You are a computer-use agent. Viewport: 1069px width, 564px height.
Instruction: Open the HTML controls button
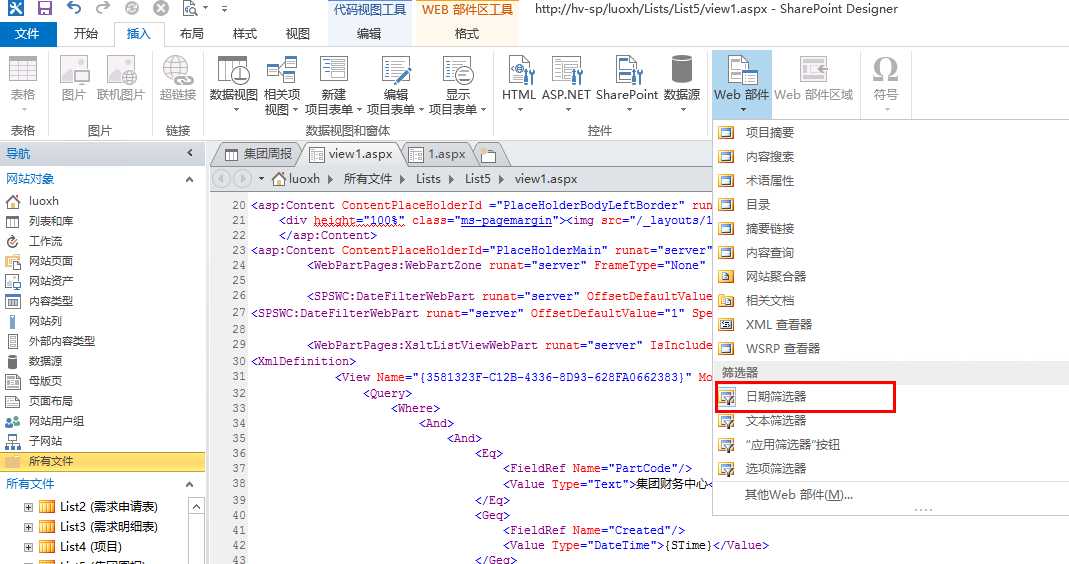tap(519, 85)
